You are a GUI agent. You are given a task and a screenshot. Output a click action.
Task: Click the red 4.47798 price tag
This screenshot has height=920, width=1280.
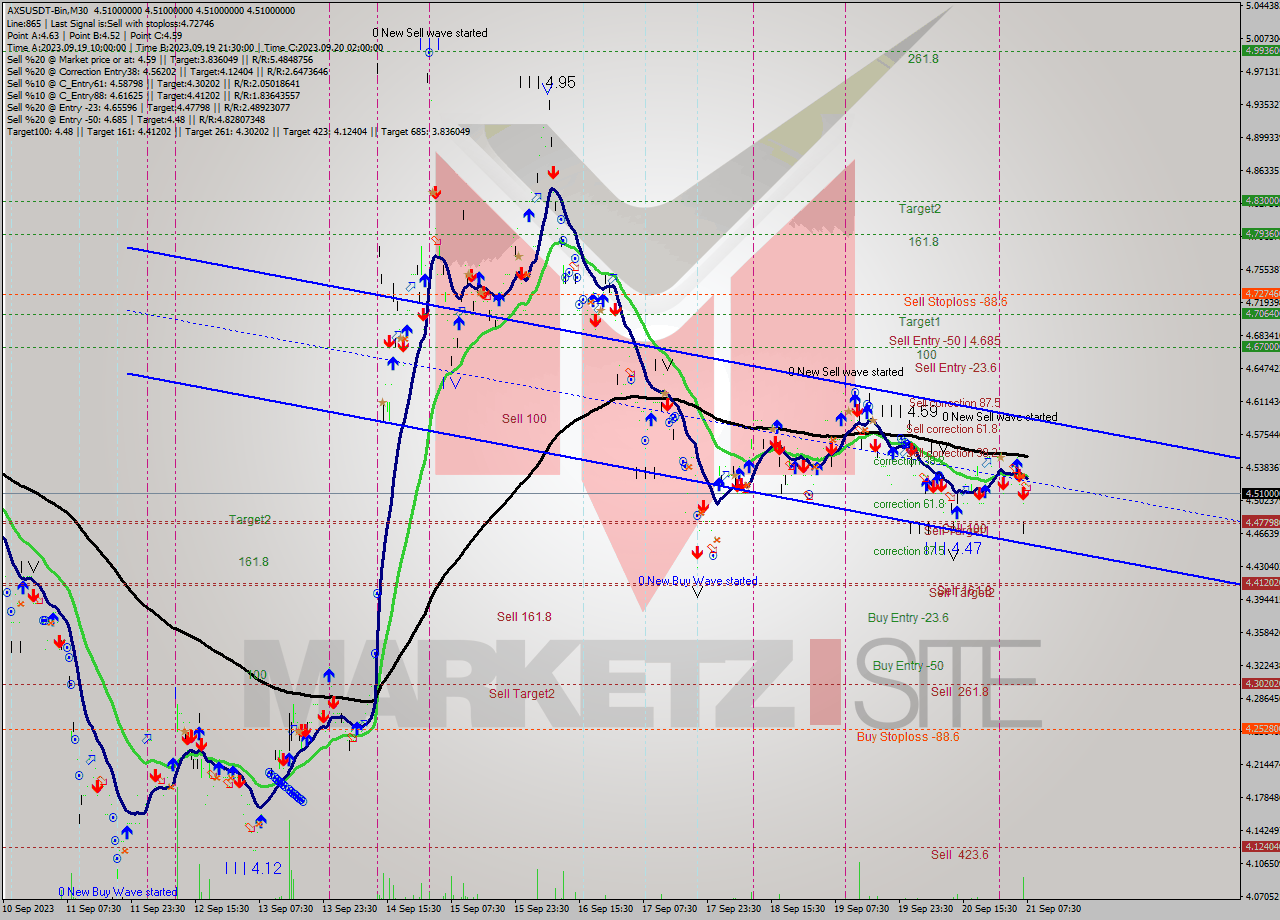(x=1260, y=522)
